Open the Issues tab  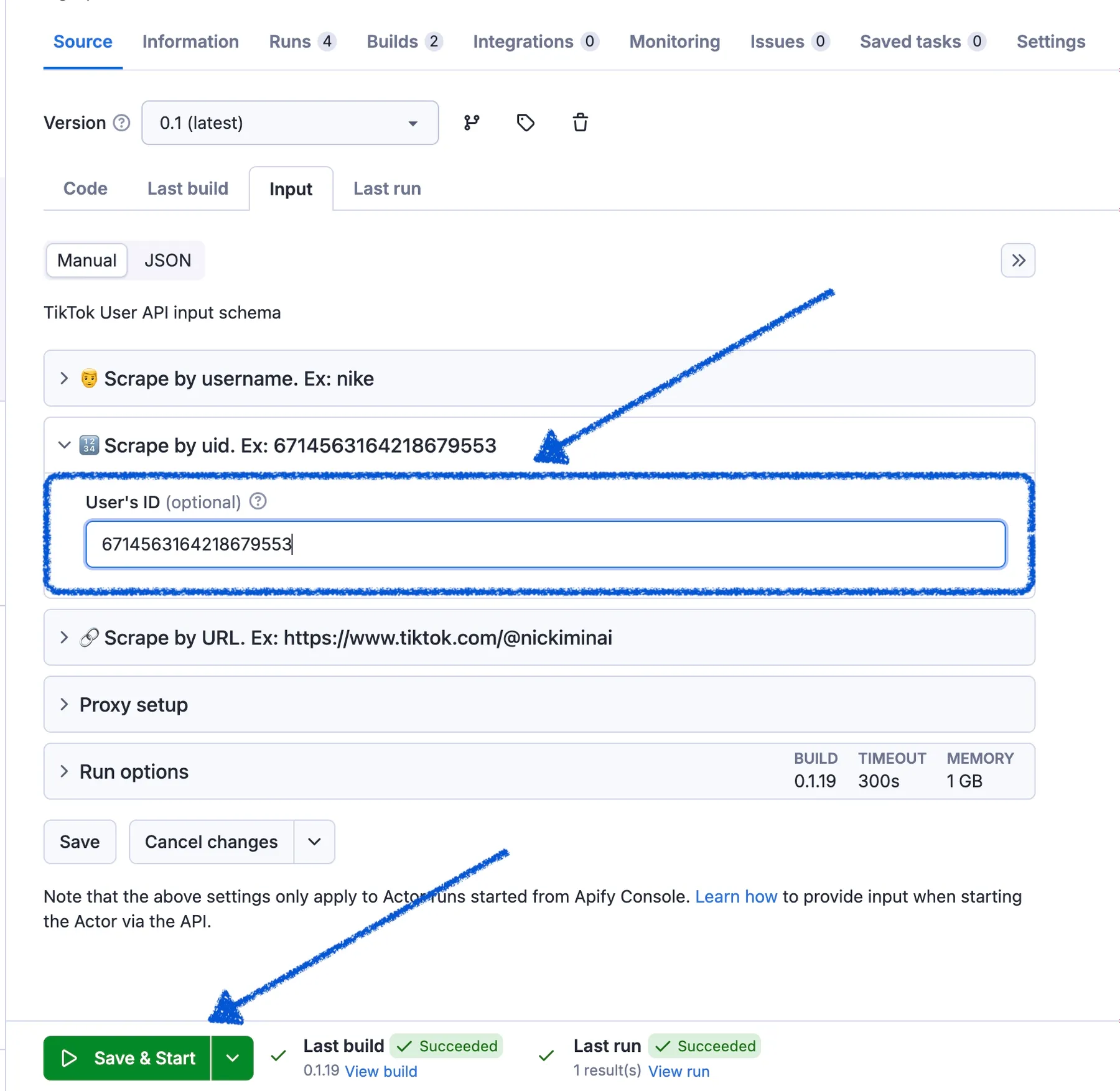point(790,42)
